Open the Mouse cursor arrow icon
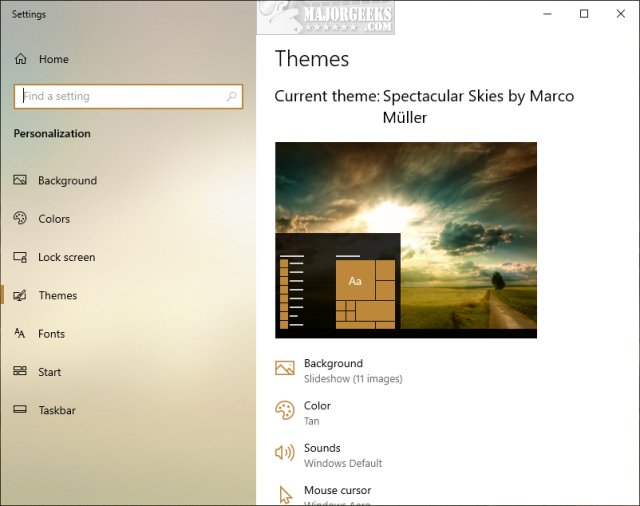 click(285, 494)
